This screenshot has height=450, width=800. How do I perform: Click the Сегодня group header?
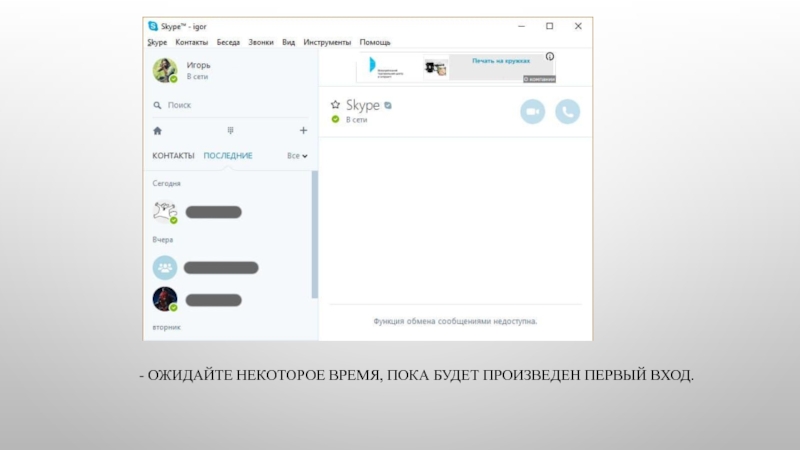click(x=166, y=183)
